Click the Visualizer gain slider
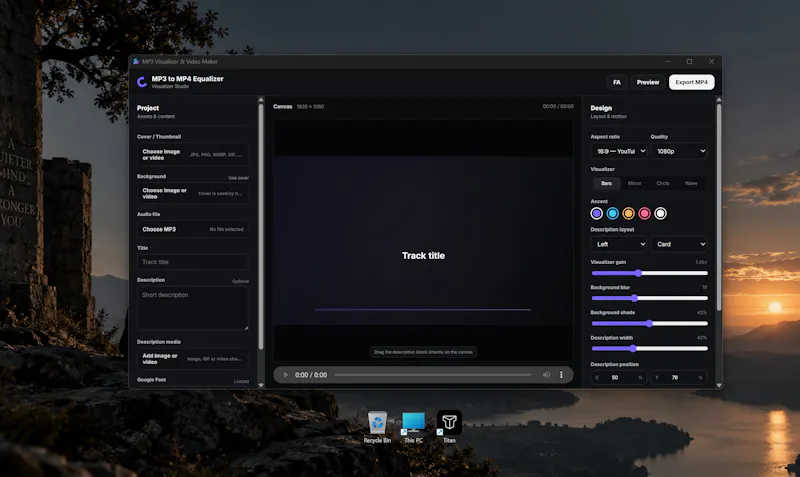Screen dimensions: 800x477 point(649,273)
